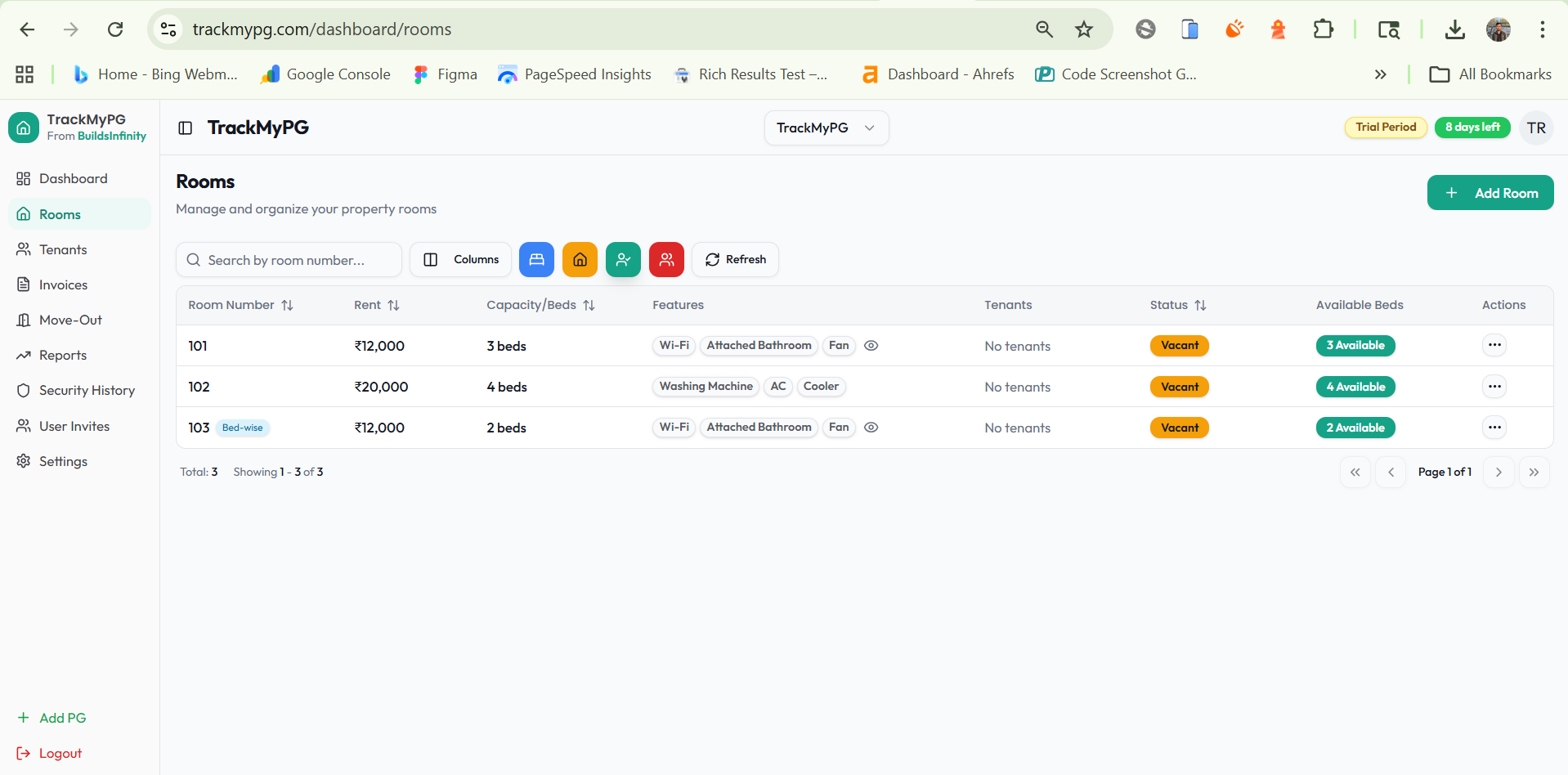Show features details for room 103
This screenshot has width=1568, height=775.
click(x=871, y=428)
